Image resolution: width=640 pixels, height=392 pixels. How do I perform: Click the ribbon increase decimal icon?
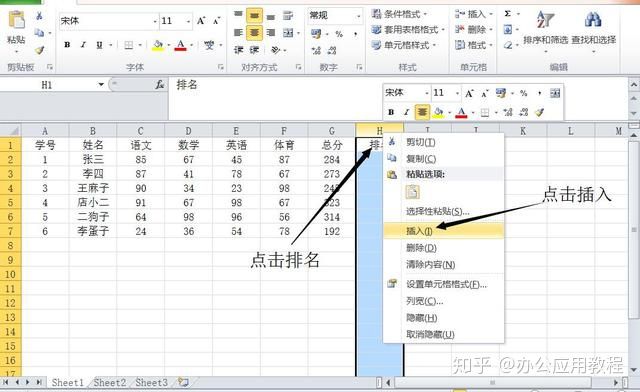(316, 50)
